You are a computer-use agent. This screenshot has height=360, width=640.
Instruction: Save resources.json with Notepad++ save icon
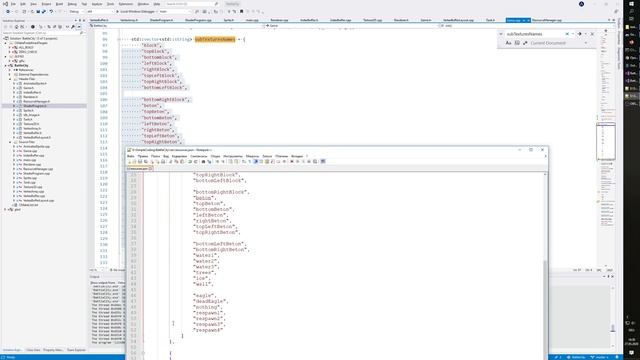click(x=140, y=162)
